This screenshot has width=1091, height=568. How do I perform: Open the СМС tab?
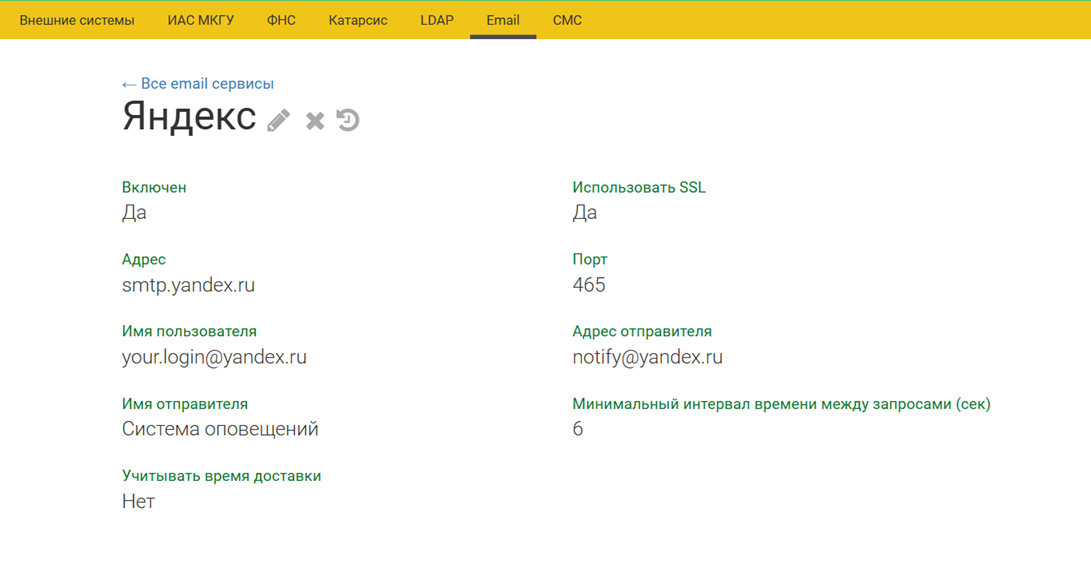(x=567, y=20)
